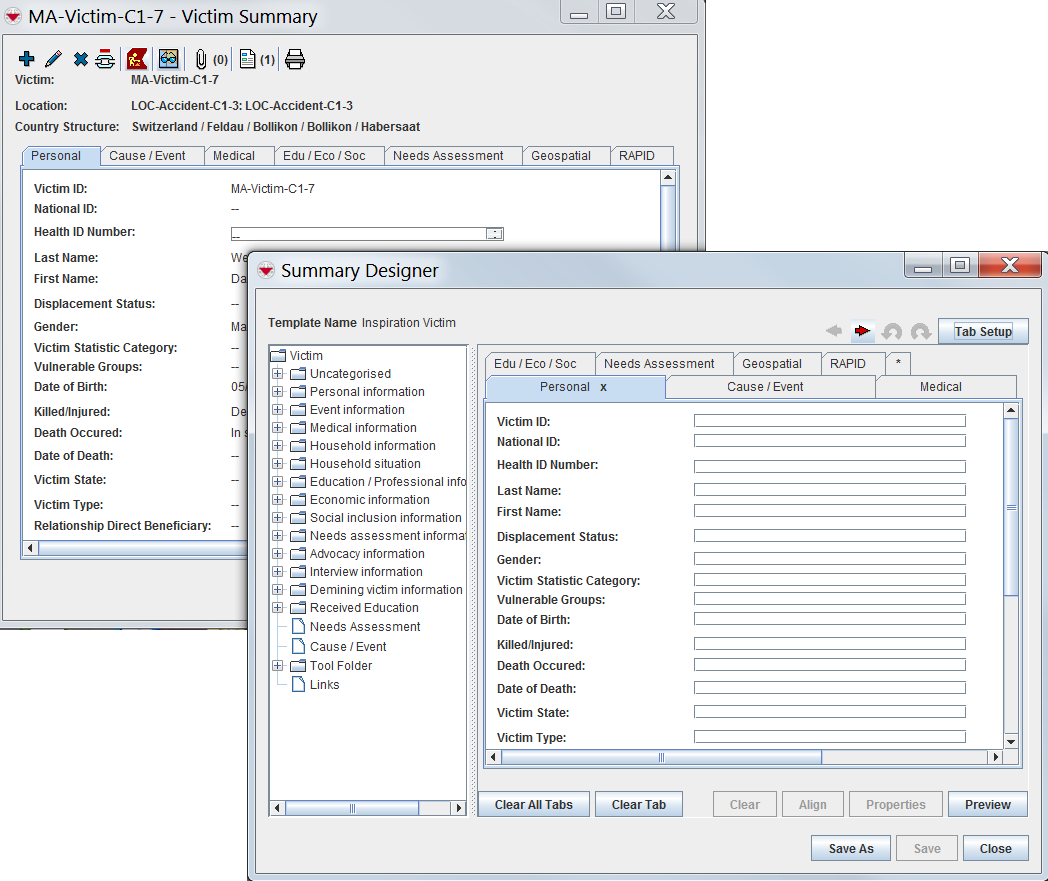Click the paperclip attachments icon

201,59
